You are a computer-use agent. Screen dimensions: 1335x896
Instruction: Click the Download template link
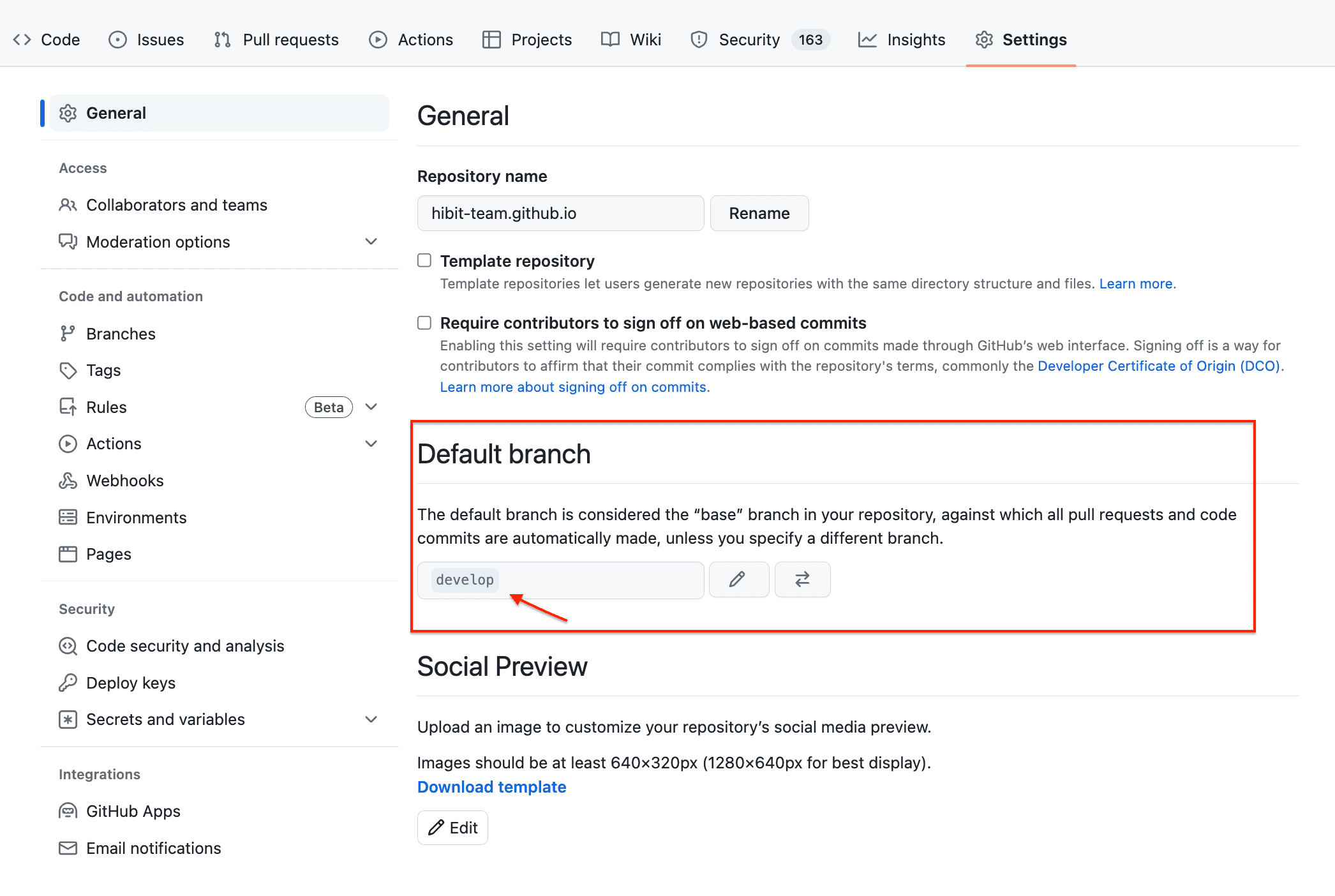[491, 787]
